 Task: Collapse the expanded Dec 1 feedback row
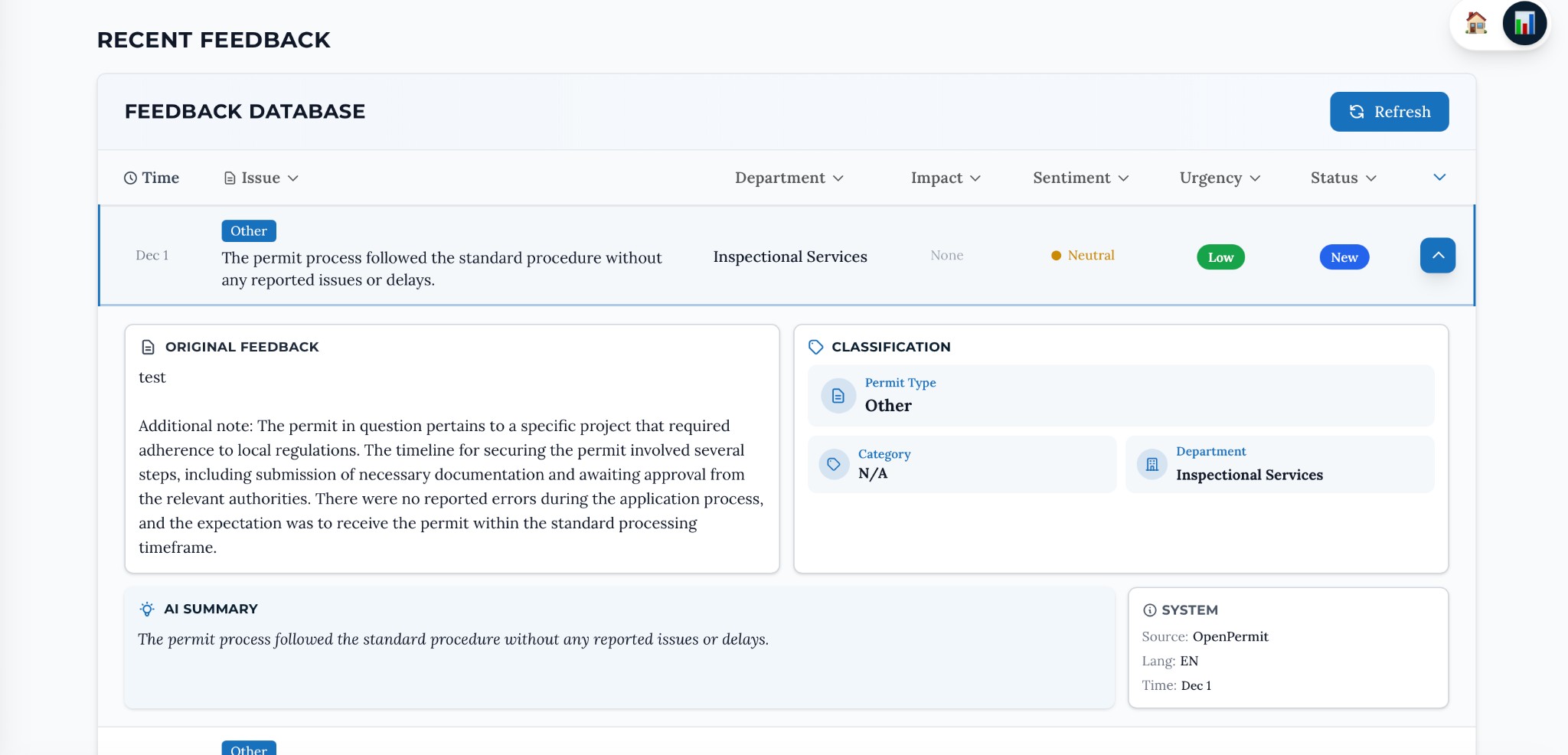1438,256
